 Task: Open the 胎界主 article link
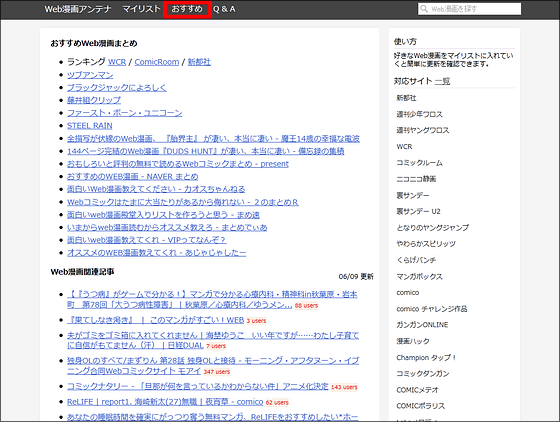pyautogui.click(x=213, y=139)
